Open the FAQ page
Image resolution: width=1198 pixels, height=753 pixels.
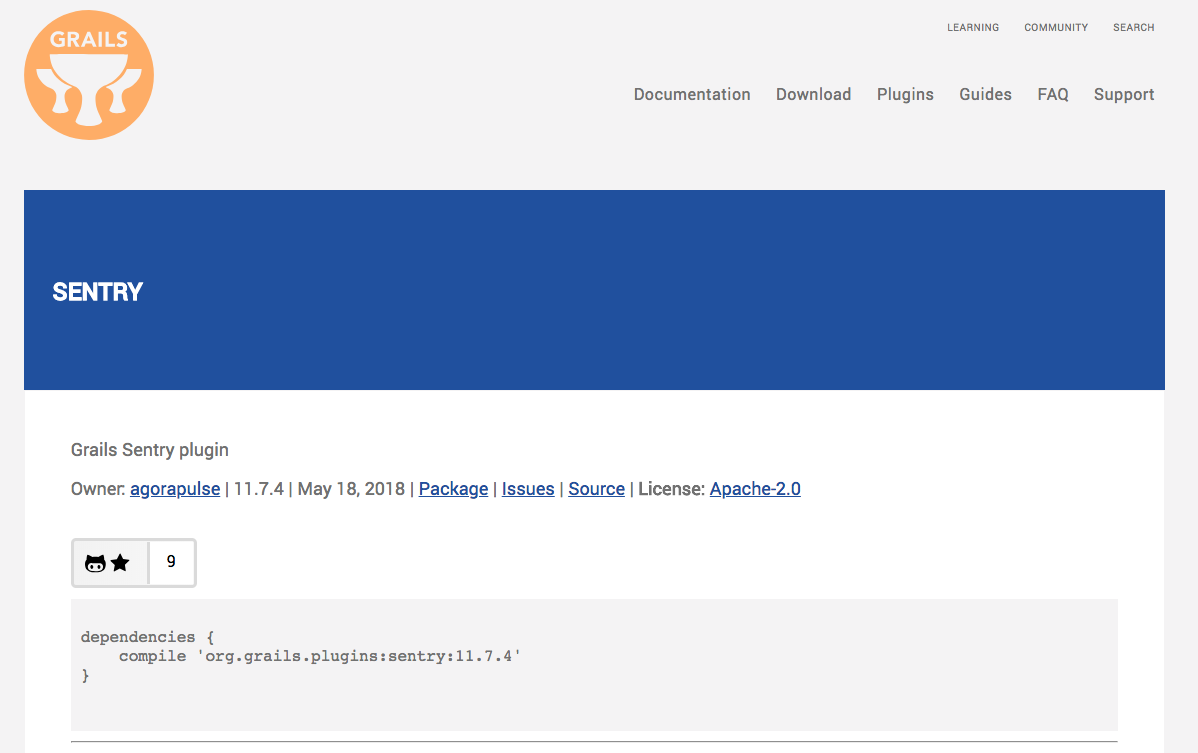click(1052, 95)
